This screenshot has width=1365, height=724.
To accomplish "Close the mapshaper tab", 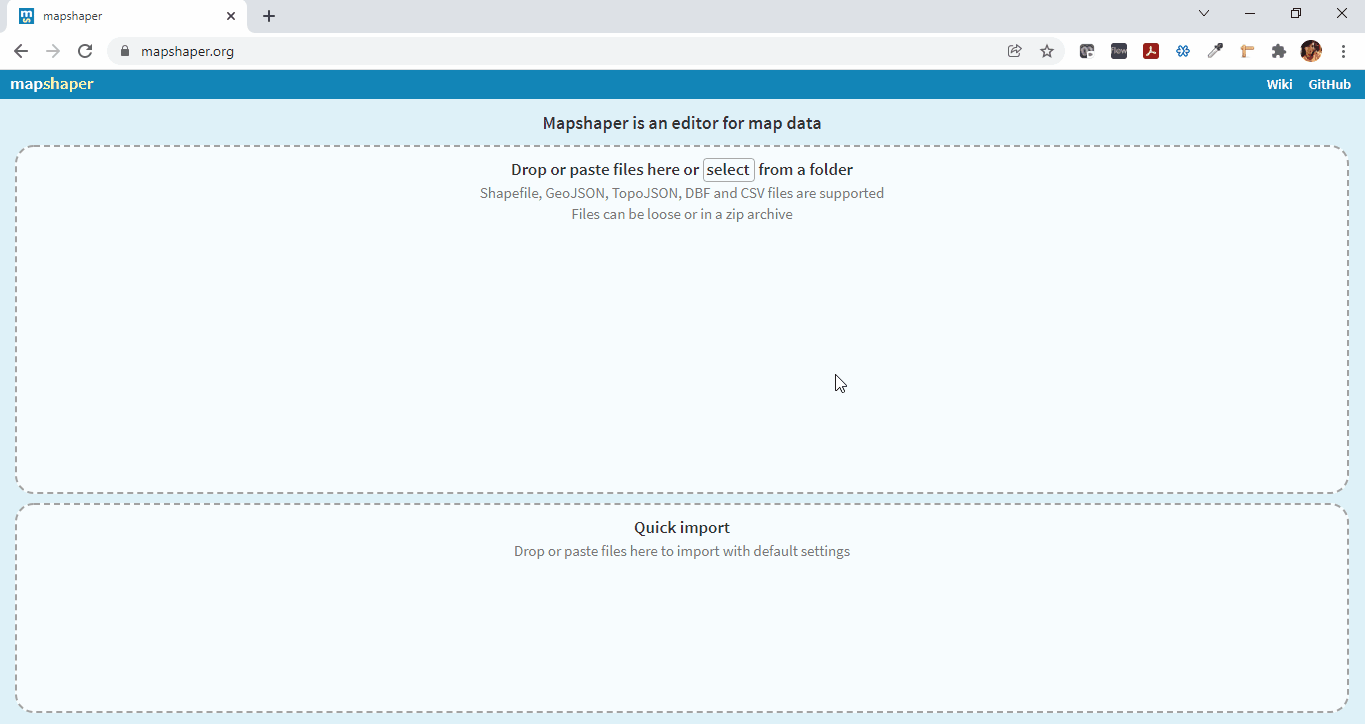I will coord(231,16).
